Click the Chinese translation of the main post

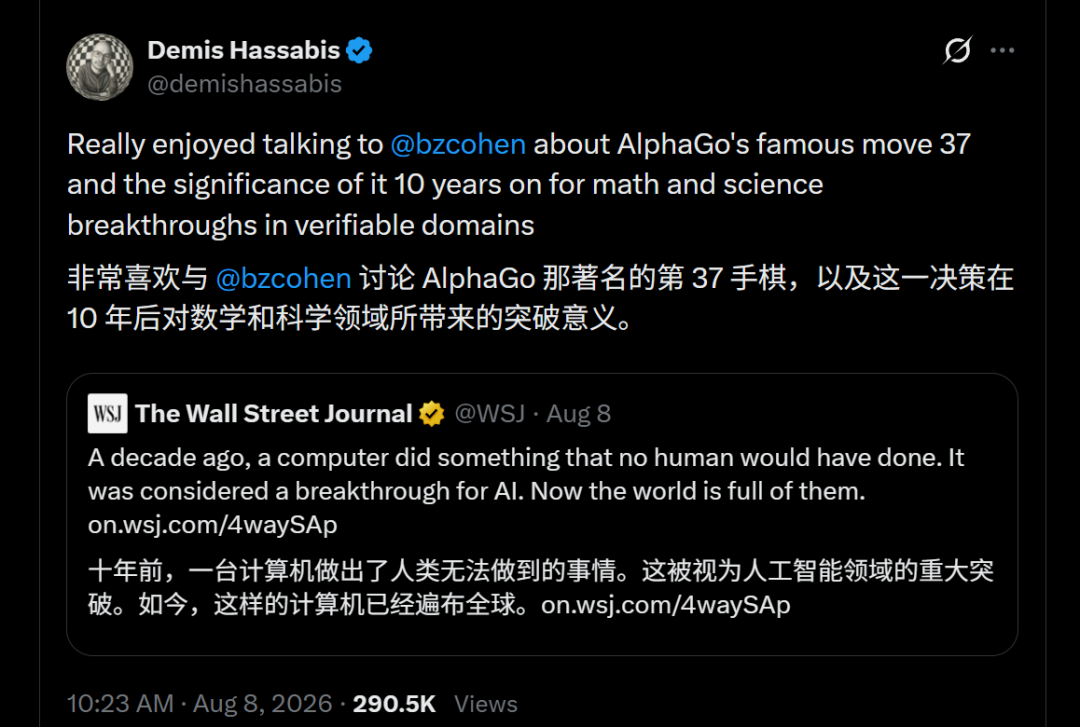[x=541, y=298]
